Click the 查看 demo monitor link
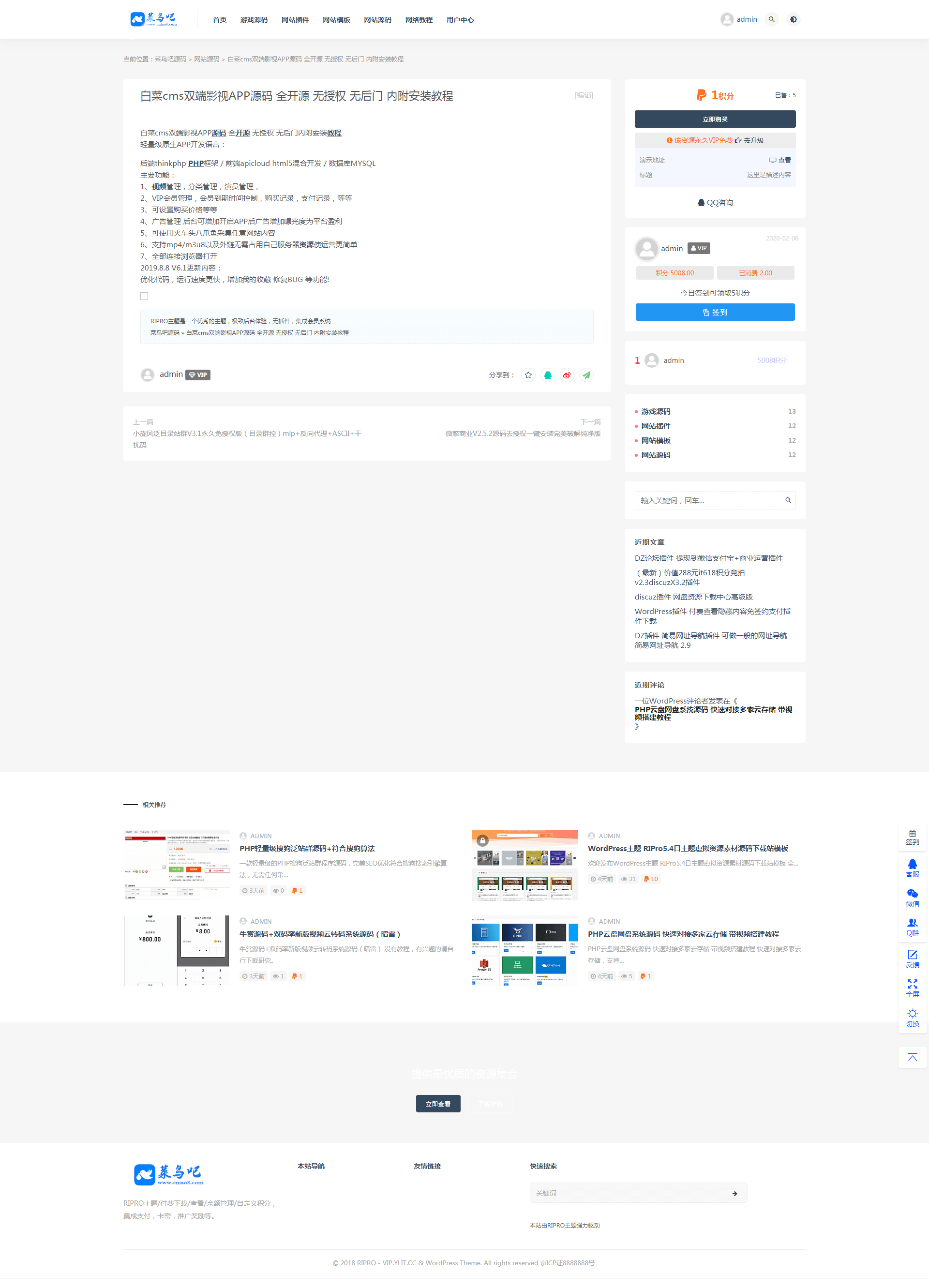 [779, 160]
